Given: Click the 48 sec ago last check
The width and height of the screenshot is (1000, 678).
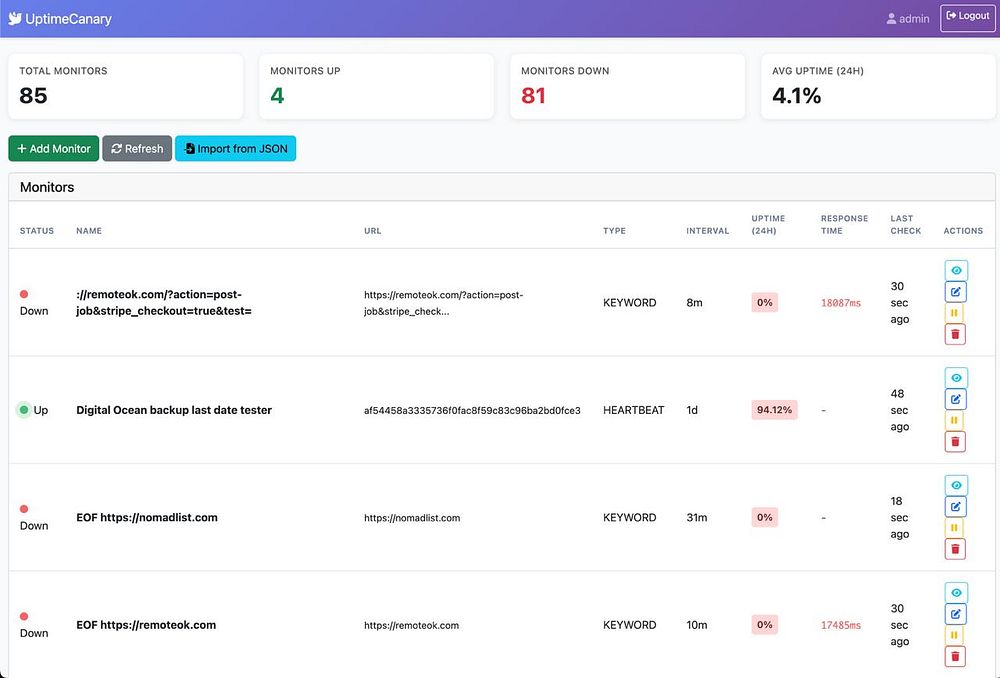Looking at the screenshot, I should point(899,410).
